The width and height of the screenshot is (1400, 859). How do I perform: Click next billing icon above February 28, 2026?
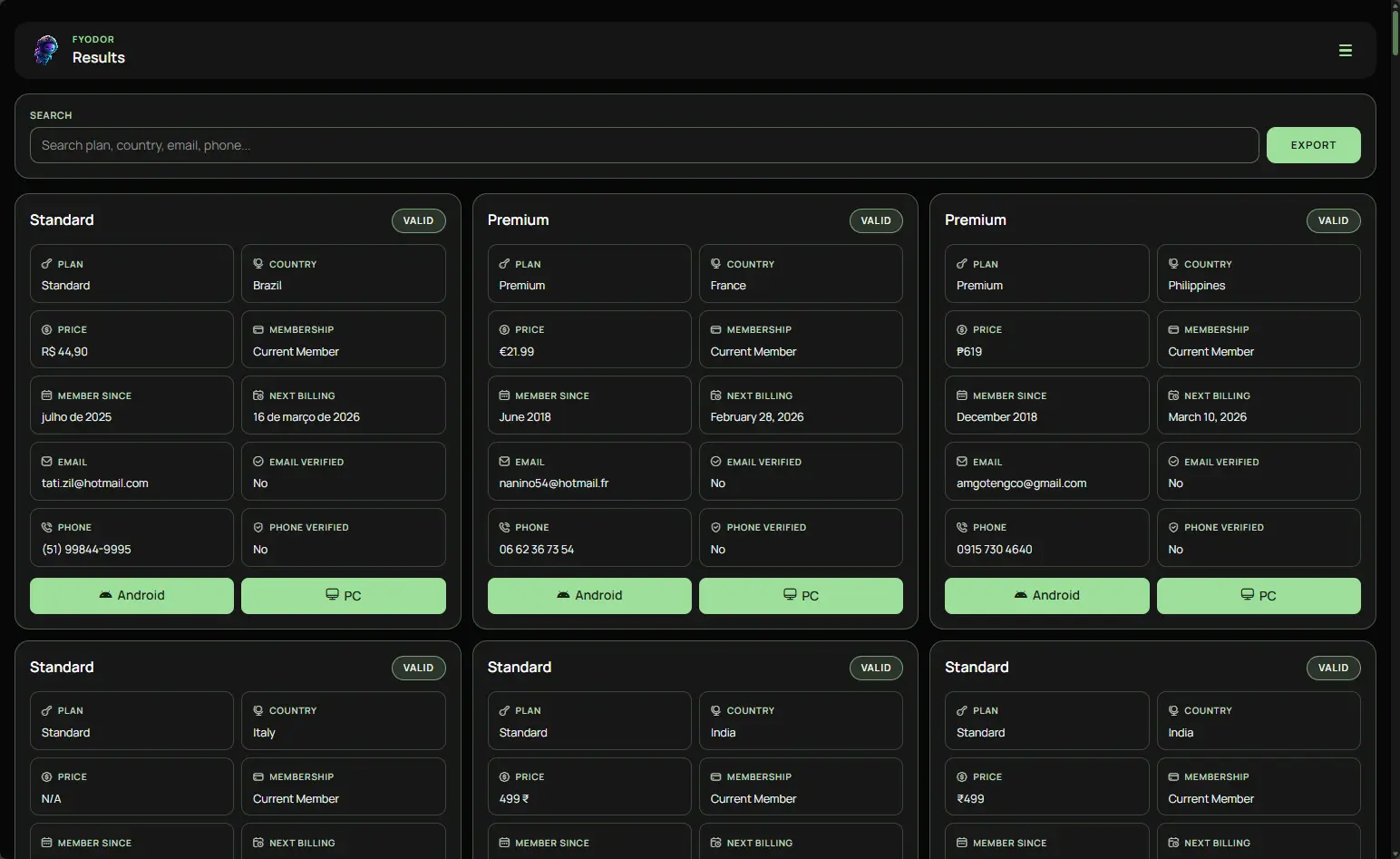(716, 395)
